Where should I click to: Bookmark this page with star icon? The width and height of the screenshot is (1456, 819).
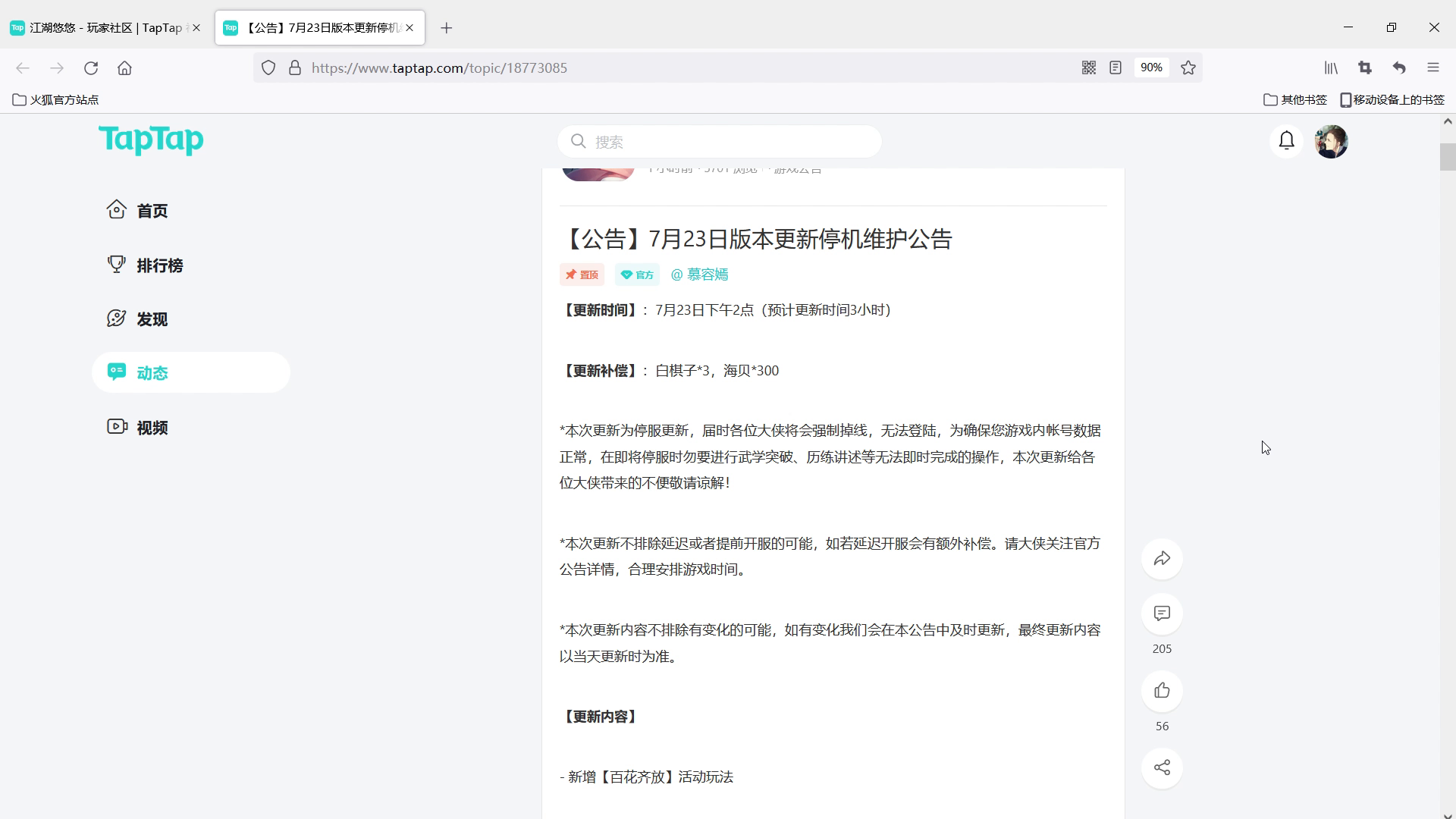1188,68
